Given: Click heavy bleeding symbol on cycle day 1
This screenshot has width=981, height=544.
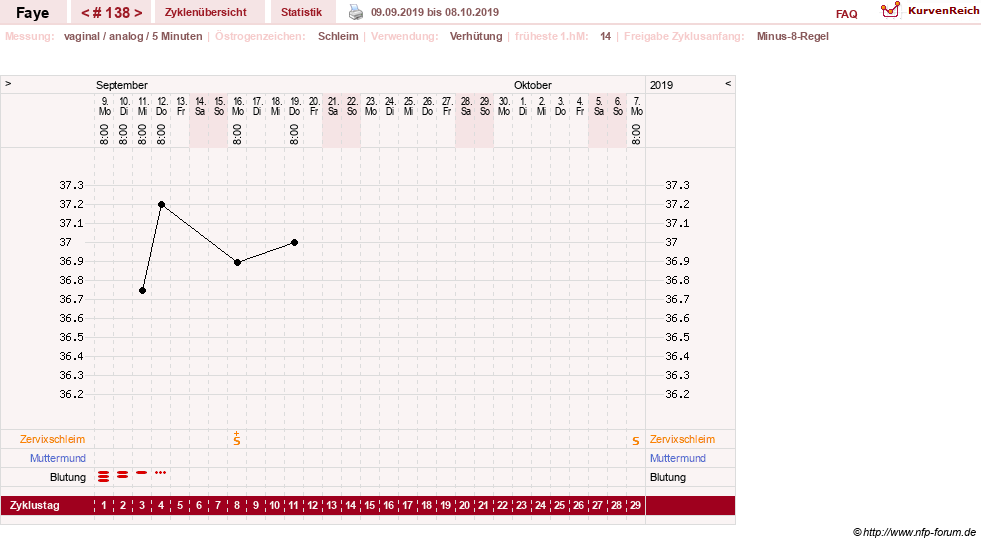Looking at the screenshot, I should pyautogui.click(x=104, y=477).
